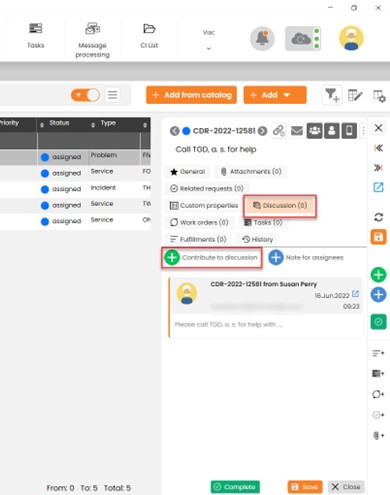Viewport: 390px width, 495px height.
Task: Open the Fulfillments (0) tab
Action: coord(198,239)
